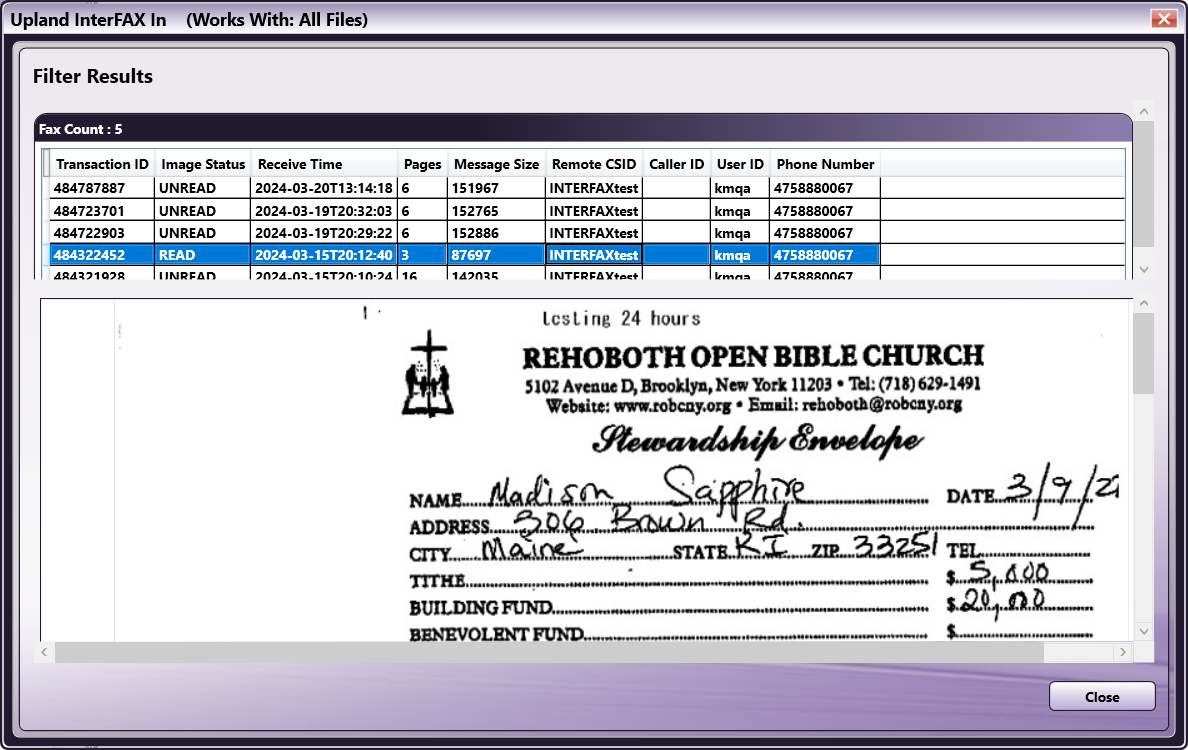Click UNREAD status of fax 484723701
The image size is (1188, 750).
tap(203, 211)
